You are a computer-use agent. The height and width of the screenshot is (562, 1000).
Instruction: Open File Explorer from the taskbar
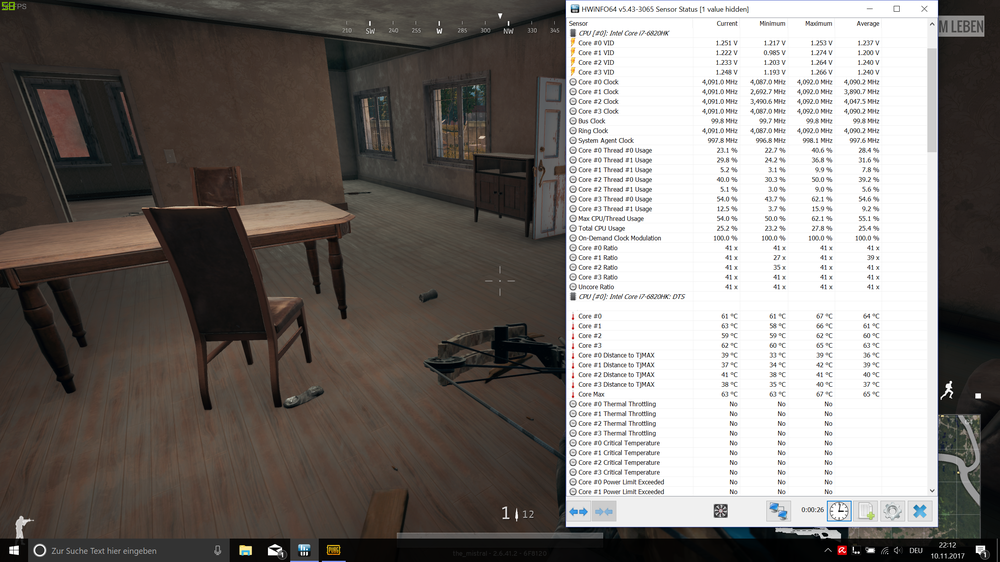(245, 550)
